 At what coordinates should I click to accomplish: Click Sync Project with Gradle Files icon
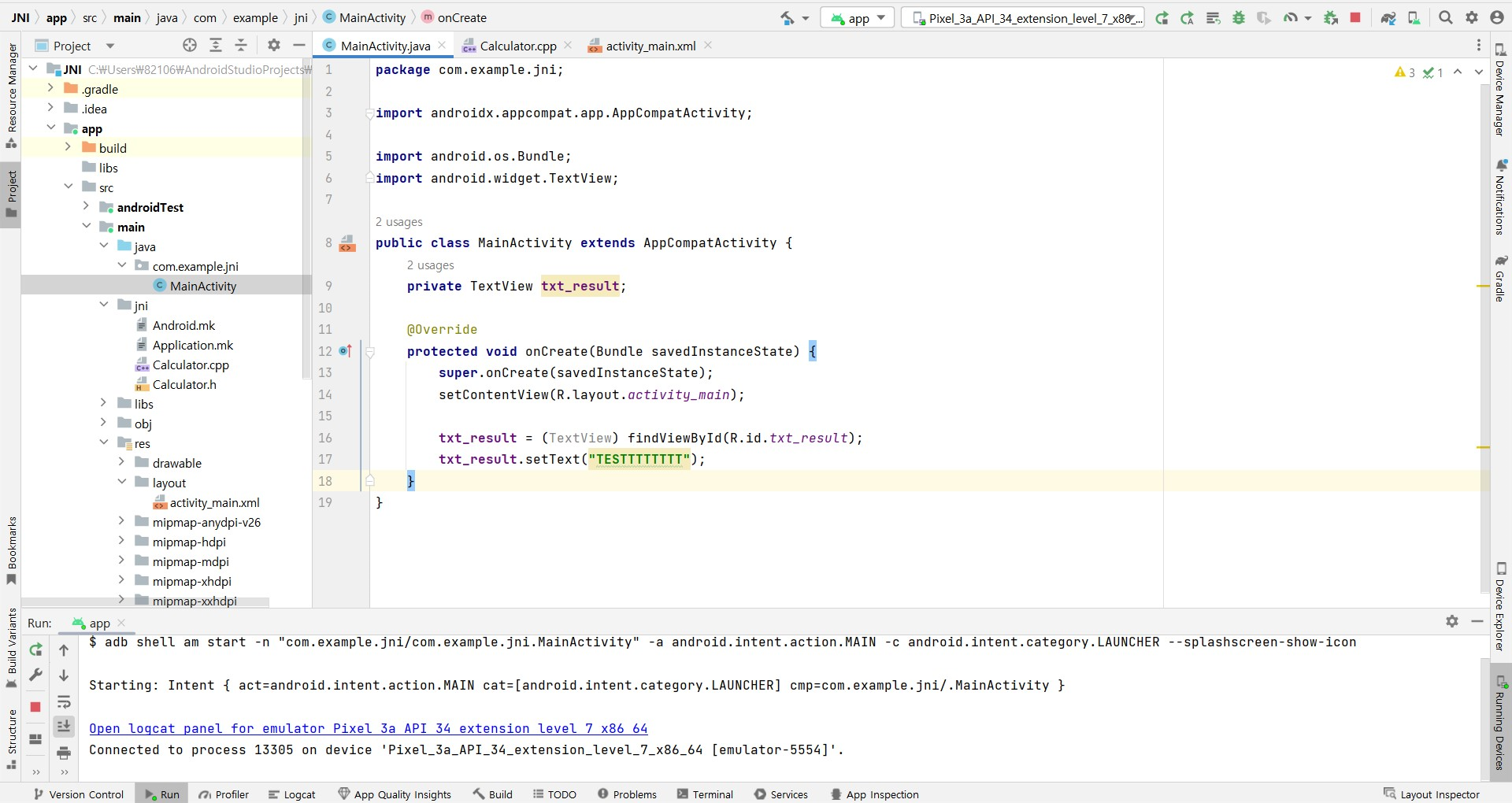tap(1388, 17)
